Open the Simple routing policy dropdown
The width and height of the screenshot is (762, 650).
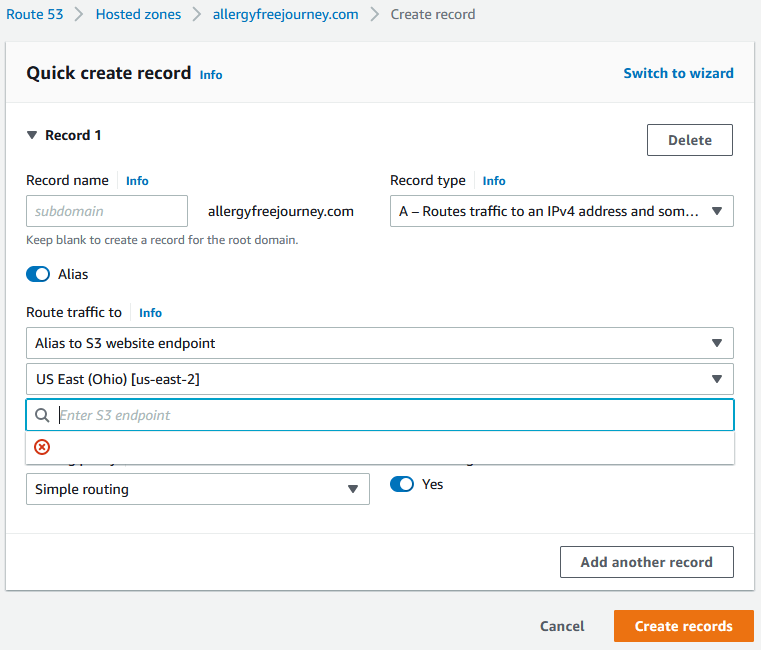coord(197,489)
